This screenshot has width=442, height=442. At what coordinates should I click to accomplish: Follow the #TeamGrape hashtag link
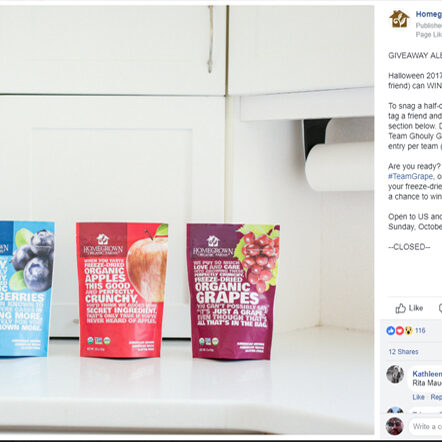pos(410,176)
